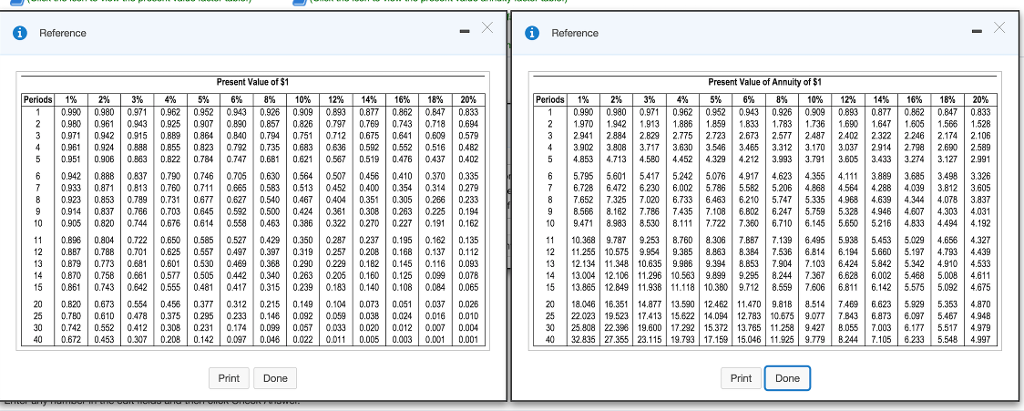
Task: Click Done in the Present Value of $1 dialog
Action: click(x=275, y=378)
